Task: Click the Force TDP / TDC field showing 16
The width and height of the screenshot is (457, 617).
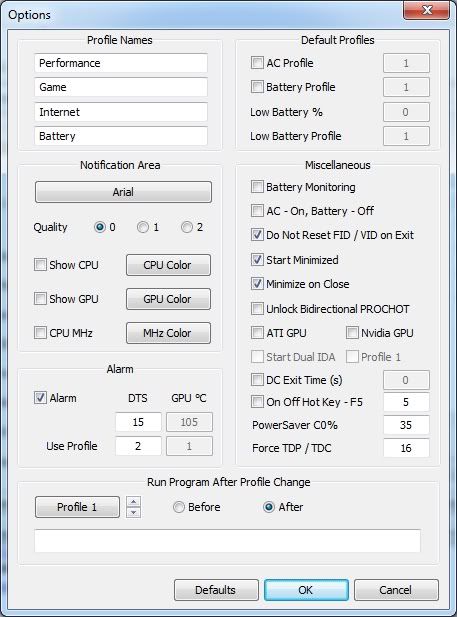Action: 406,448
